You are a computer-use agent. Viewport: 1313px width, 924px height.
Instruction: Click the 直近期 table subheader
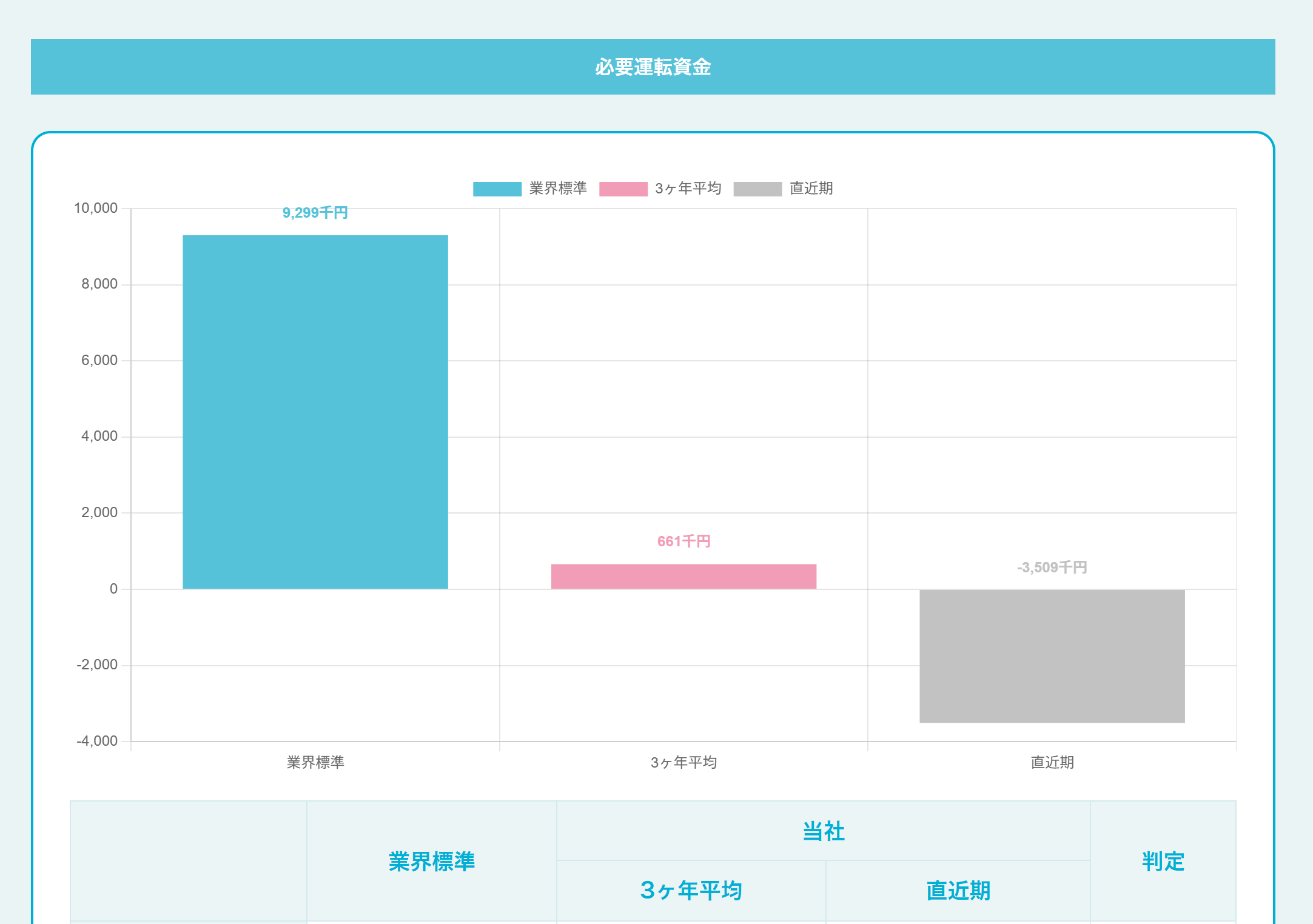(958, 890)
